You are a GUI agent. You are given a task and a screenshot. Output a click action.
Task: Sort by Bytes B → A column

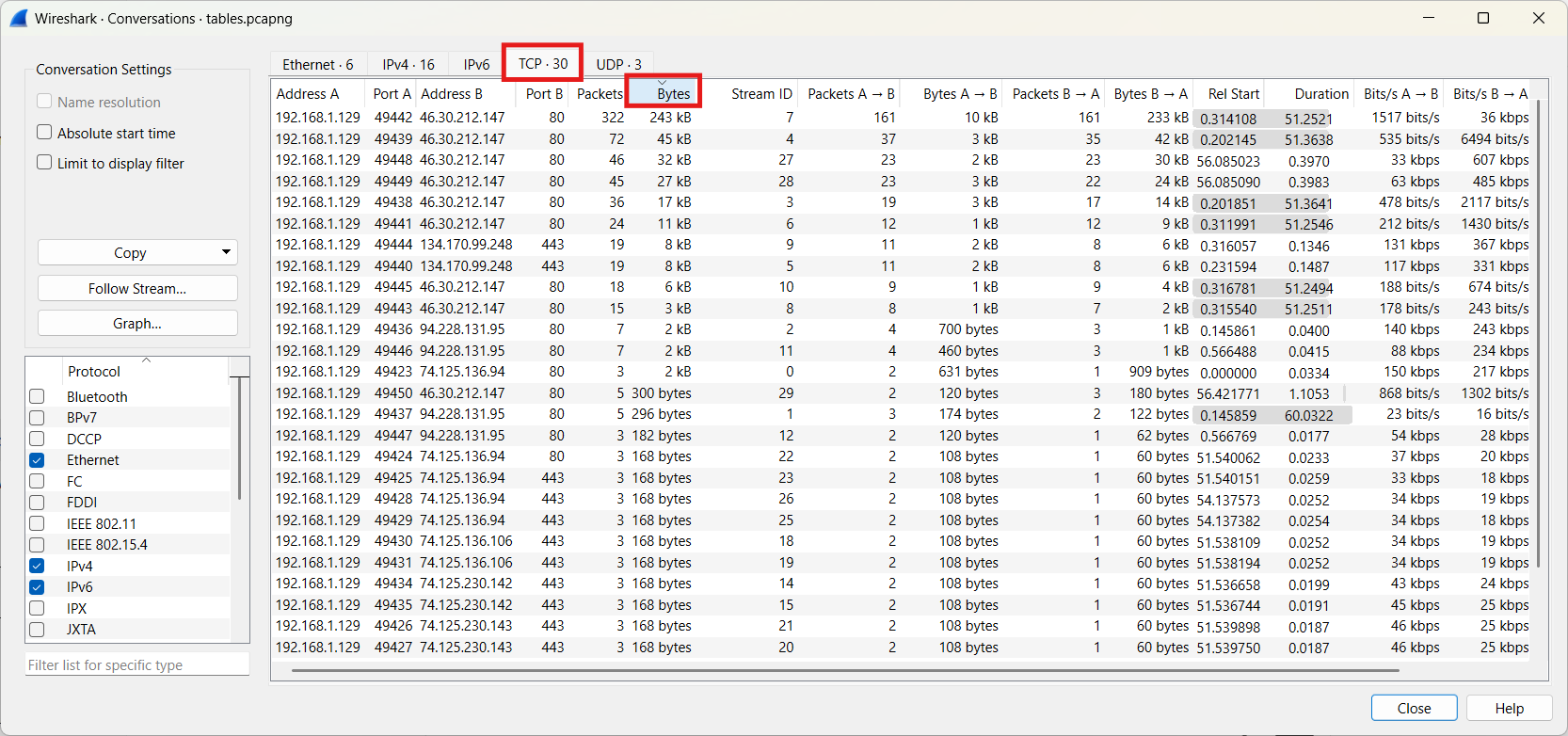click(x=1150, y=93)
